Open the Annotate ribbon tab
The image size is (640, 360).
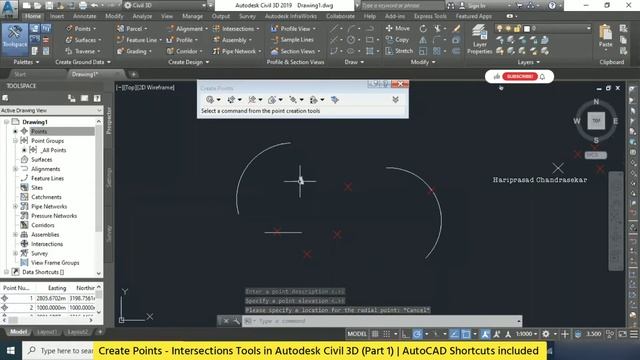(x=84, y=16)
